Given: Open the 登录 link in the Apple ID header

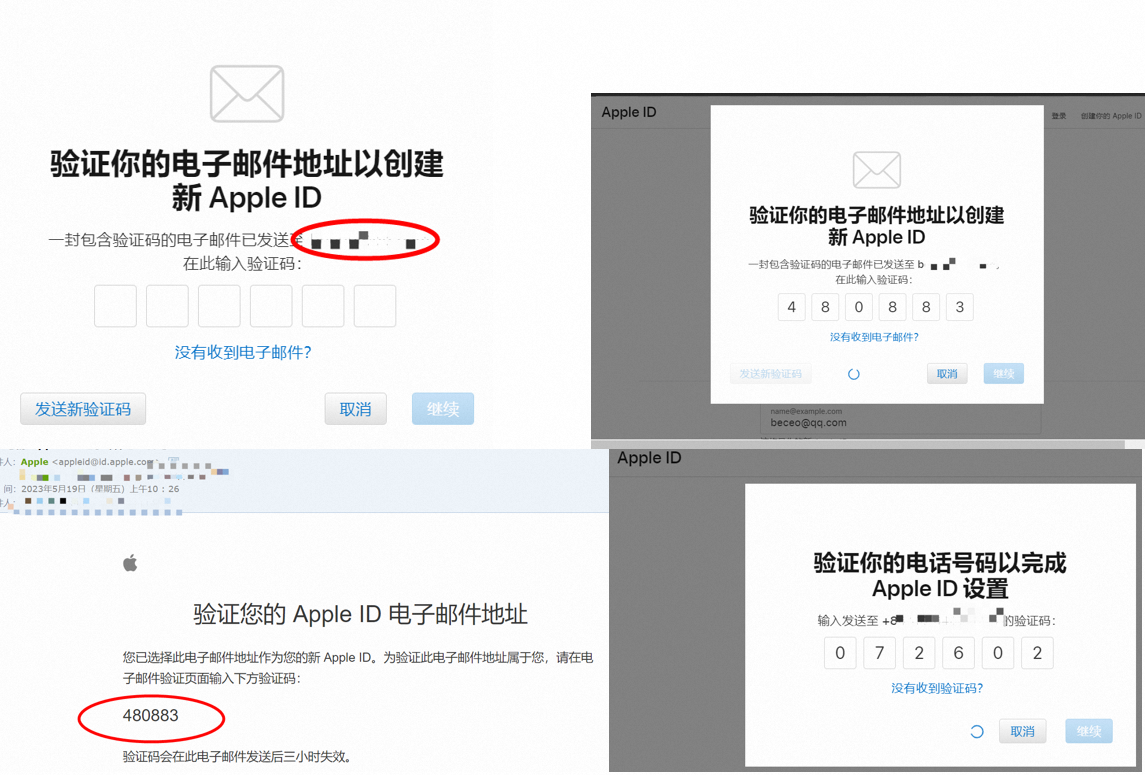Looking at the screenshot, I should pyautogui.click(x=1059, y=116).
